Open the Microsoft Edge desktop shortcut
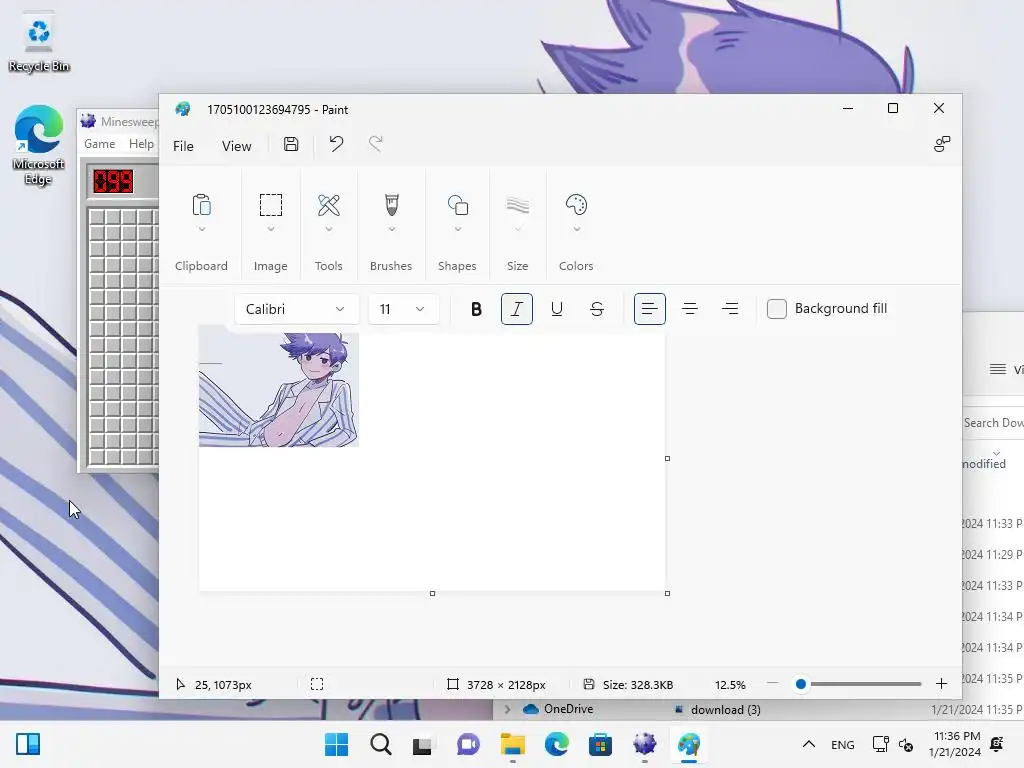 [39, 145]
